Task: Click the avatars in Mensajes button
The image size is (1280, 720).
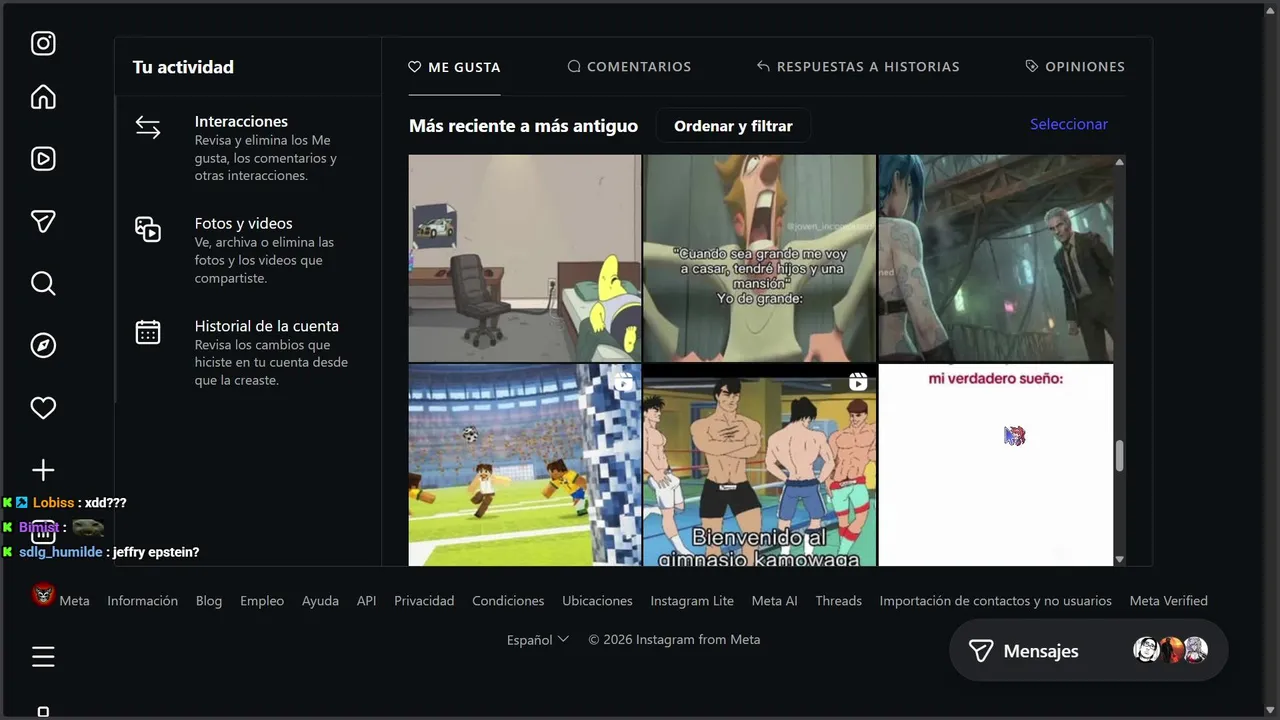Action: point(1170,650)
